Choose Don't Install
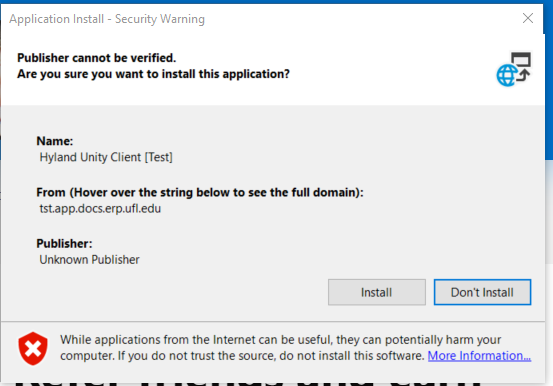 [x=482, y=292]
